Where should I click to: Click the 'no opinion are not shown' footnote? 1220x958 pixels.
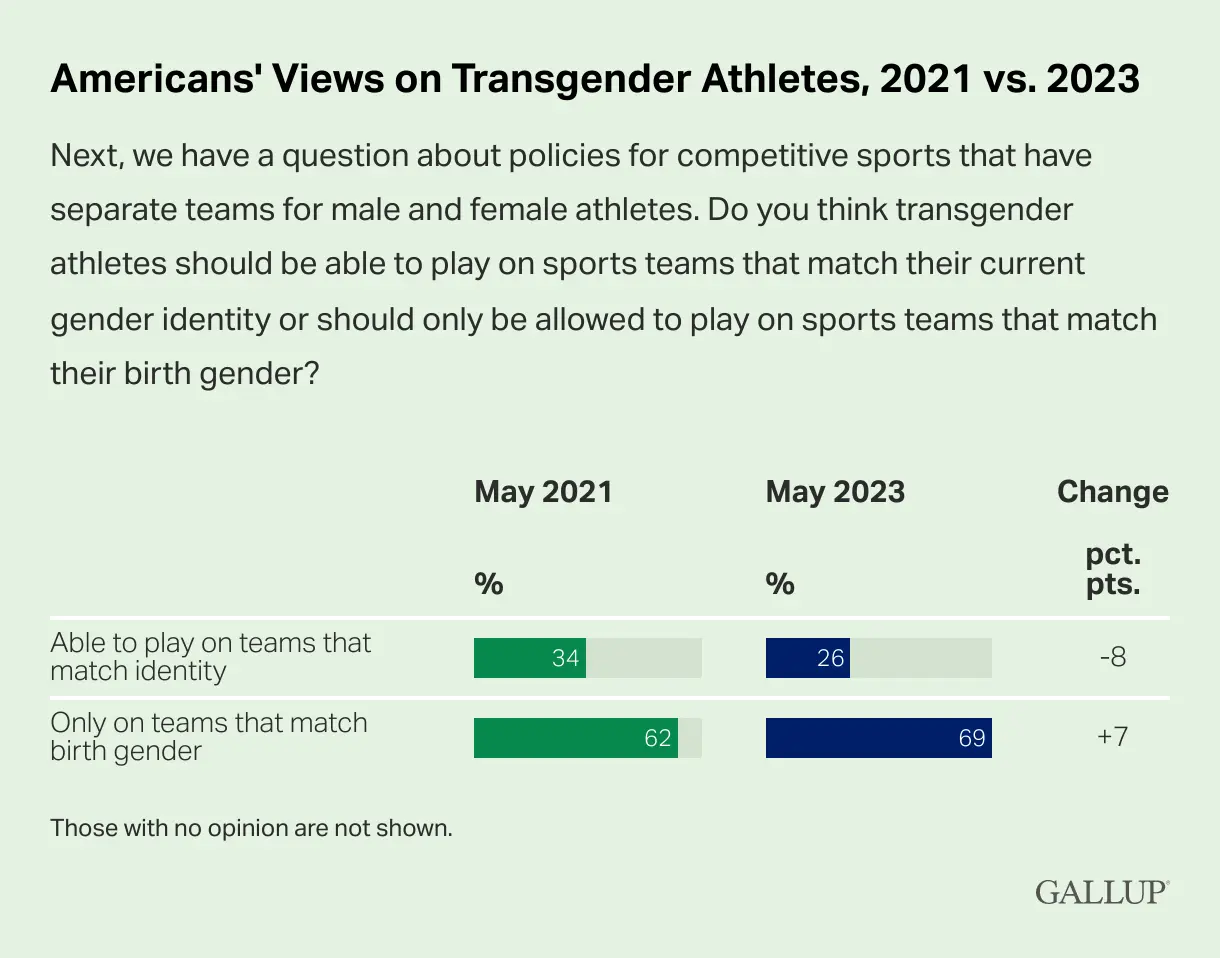[x=251, y=828]
